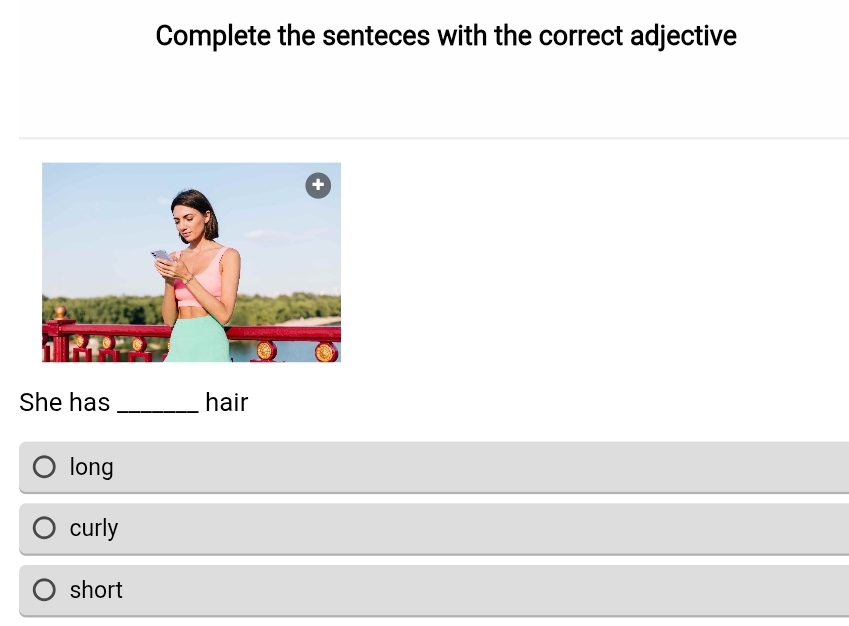Select the 'curly' radio circle
849x626 pixels.
pyautogui.click(x=44, y=528)
